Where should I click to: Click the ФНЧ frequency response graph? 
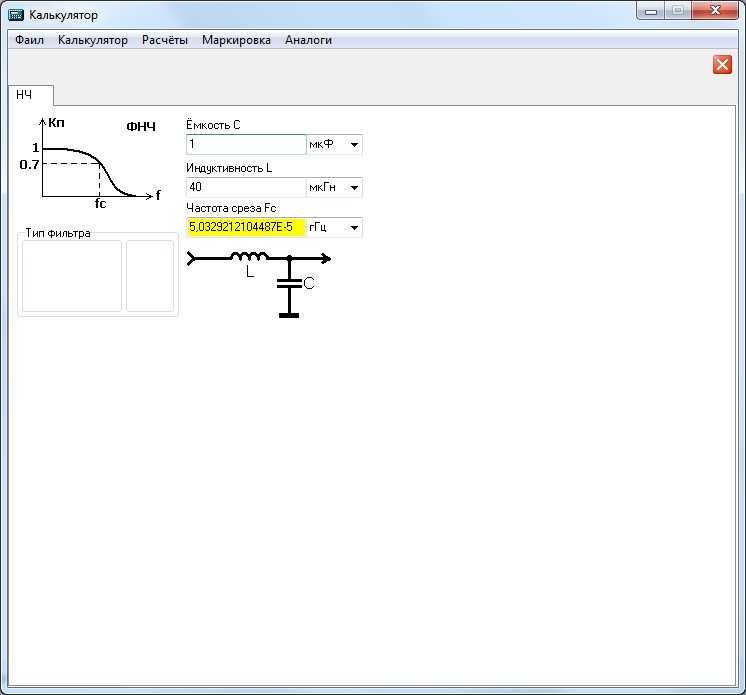pos(90,160)
